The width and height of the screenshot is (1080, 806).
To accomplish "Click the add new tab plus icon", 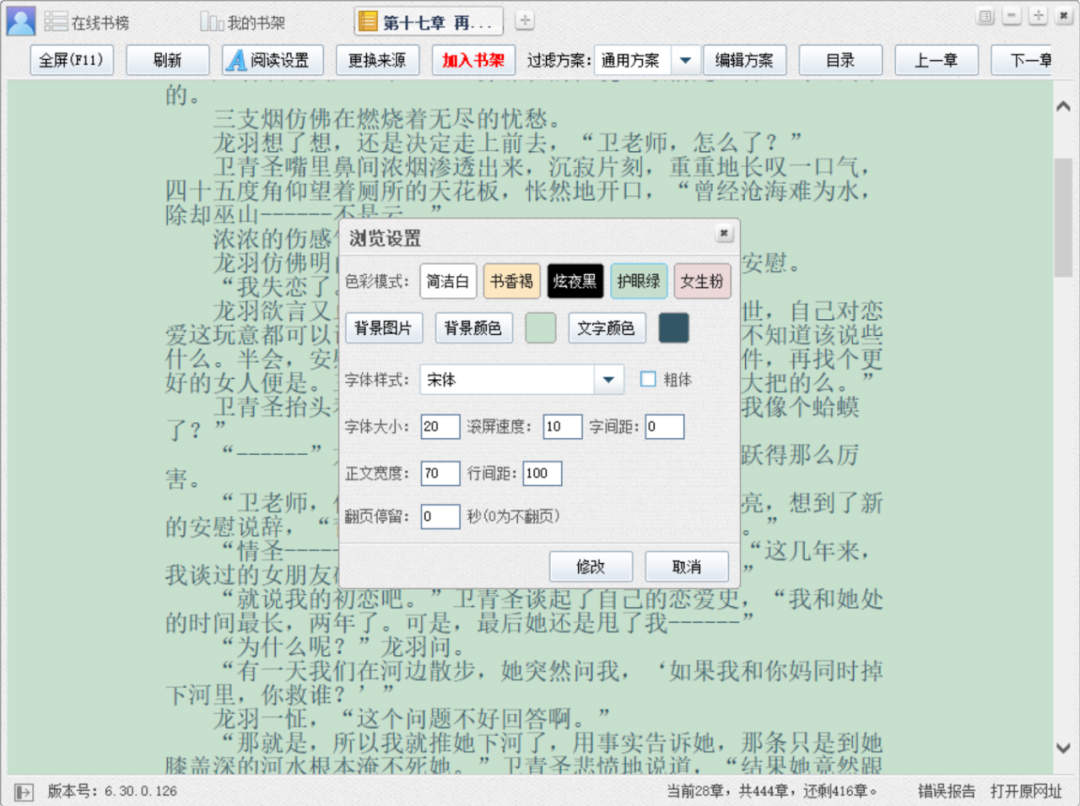I will click(525, 21).
